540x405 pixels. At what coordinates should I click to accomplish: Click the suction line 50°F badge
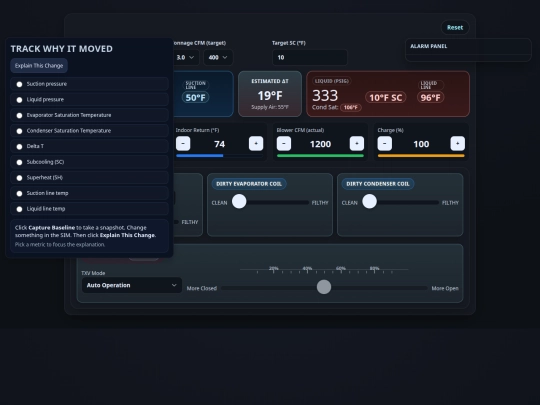(196, 97)
